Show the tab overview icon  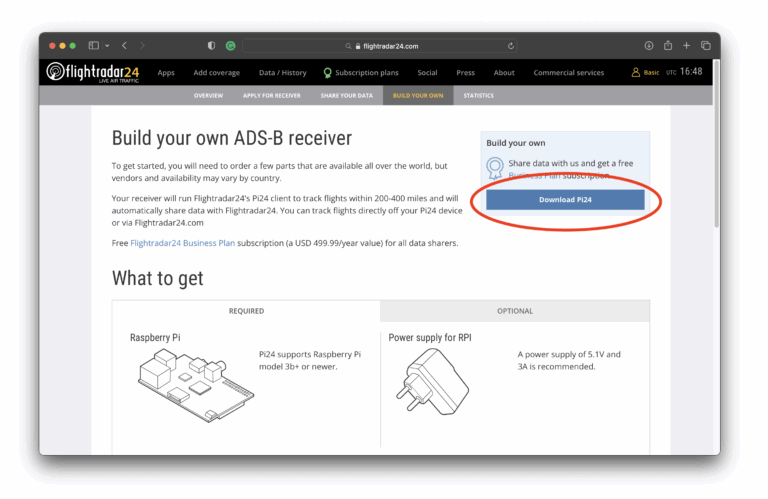(705, 46)
